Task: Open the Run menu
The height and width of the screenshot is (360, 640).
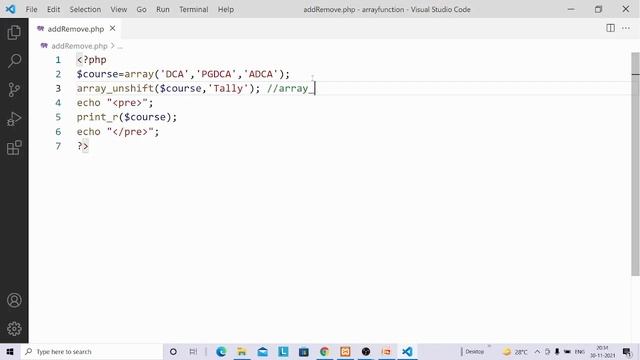Action: coord(163,9)
